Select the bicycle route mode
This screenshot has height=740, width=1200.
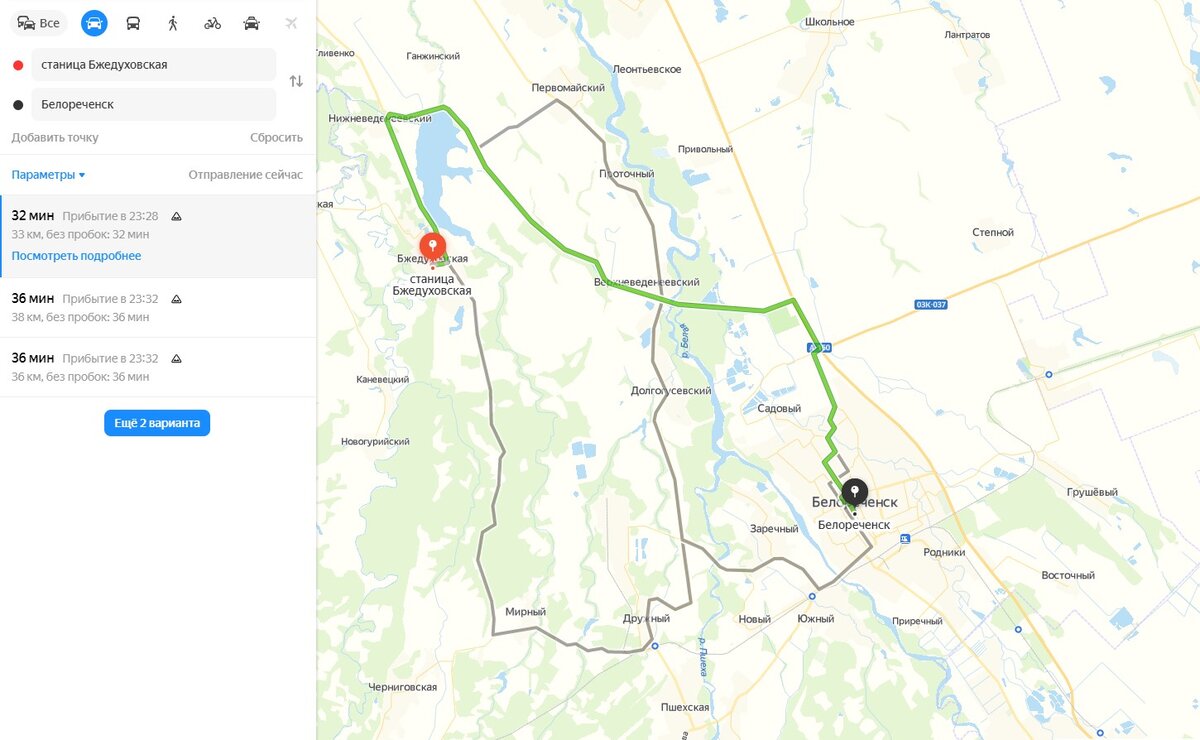point(212,23)
